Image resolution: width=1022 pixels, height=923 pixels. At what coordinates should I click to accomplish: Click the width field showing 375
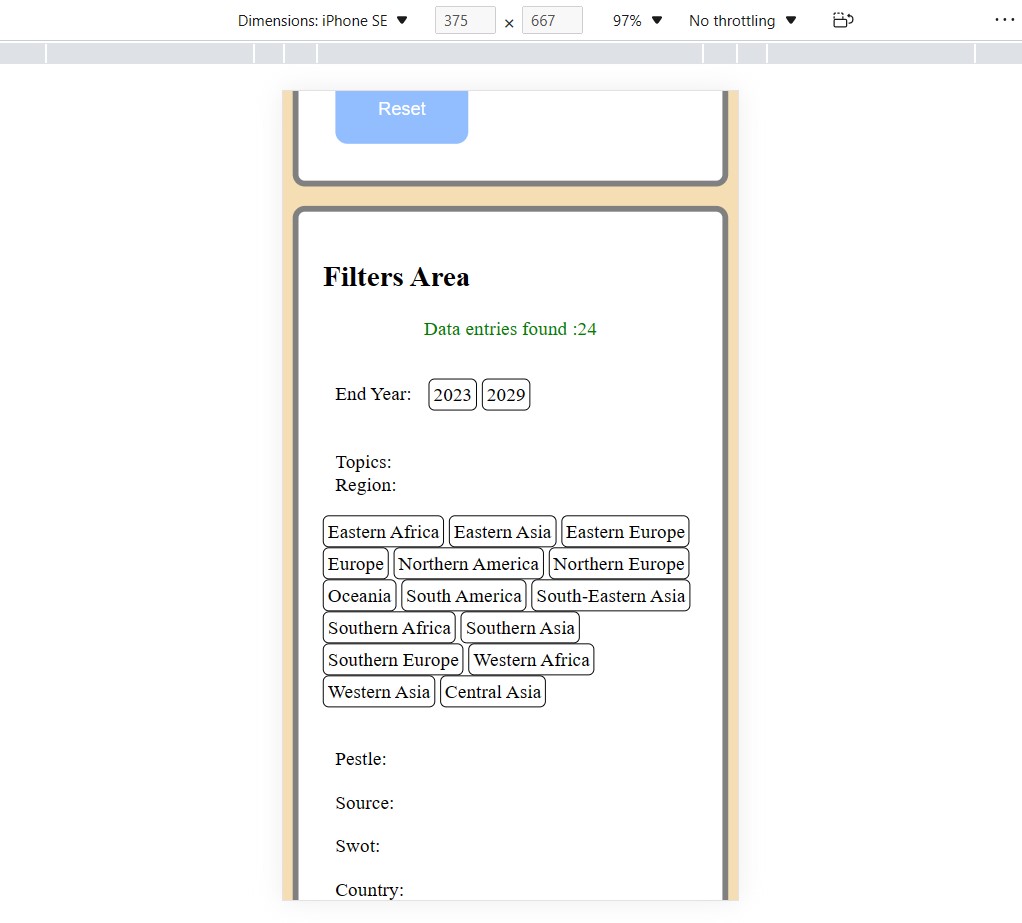tap(465, 21)
